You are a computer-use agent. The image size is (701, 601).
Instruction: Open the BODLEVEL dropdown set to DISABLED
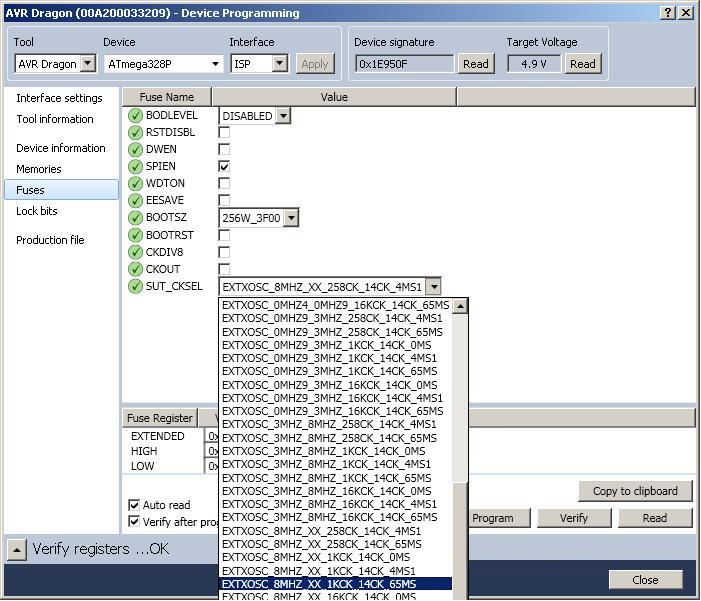pyautogui.click(x=283, y=116)
